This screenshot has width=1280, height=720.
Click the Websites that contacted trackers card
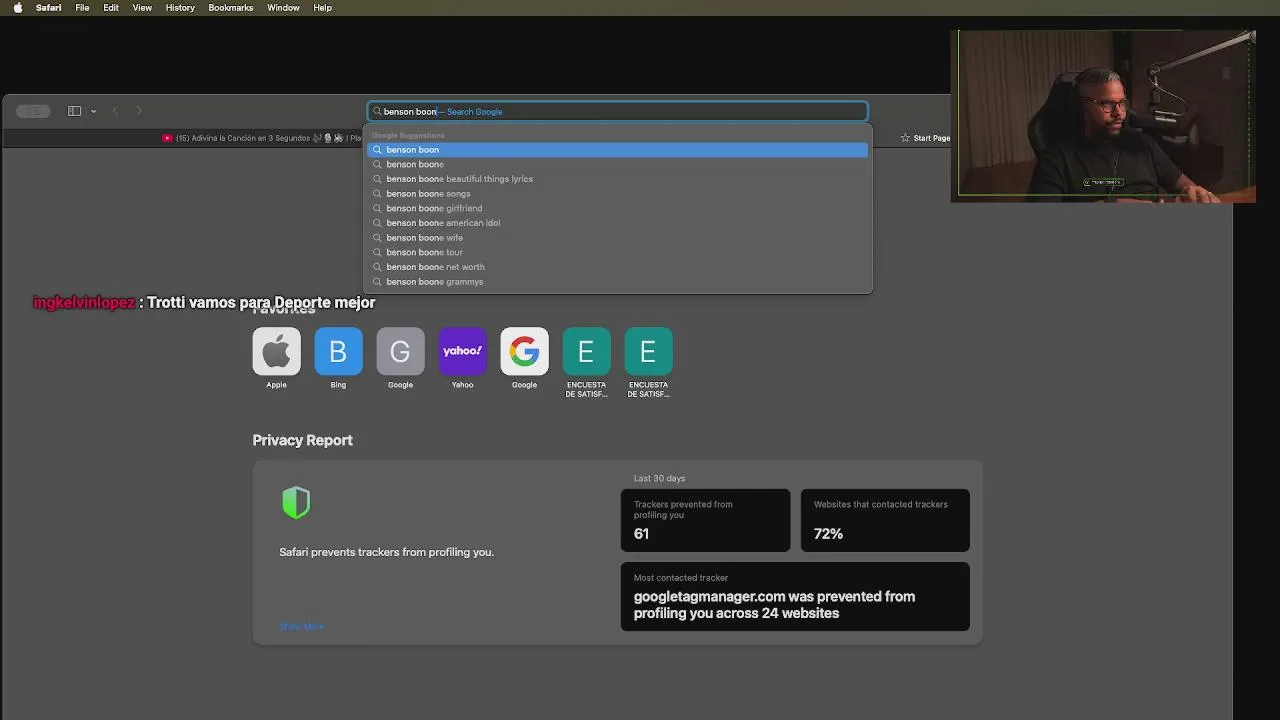pos(885,520)
